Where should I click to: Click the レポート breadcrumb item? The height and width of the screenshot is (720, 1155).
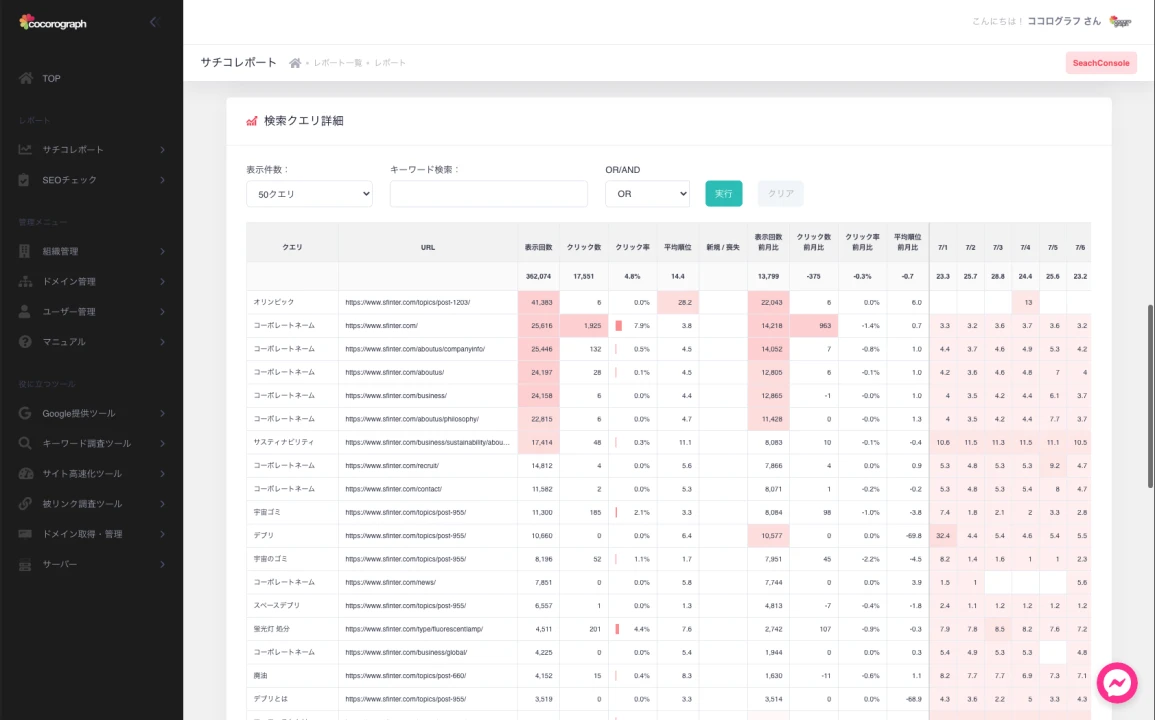point(390,63)
